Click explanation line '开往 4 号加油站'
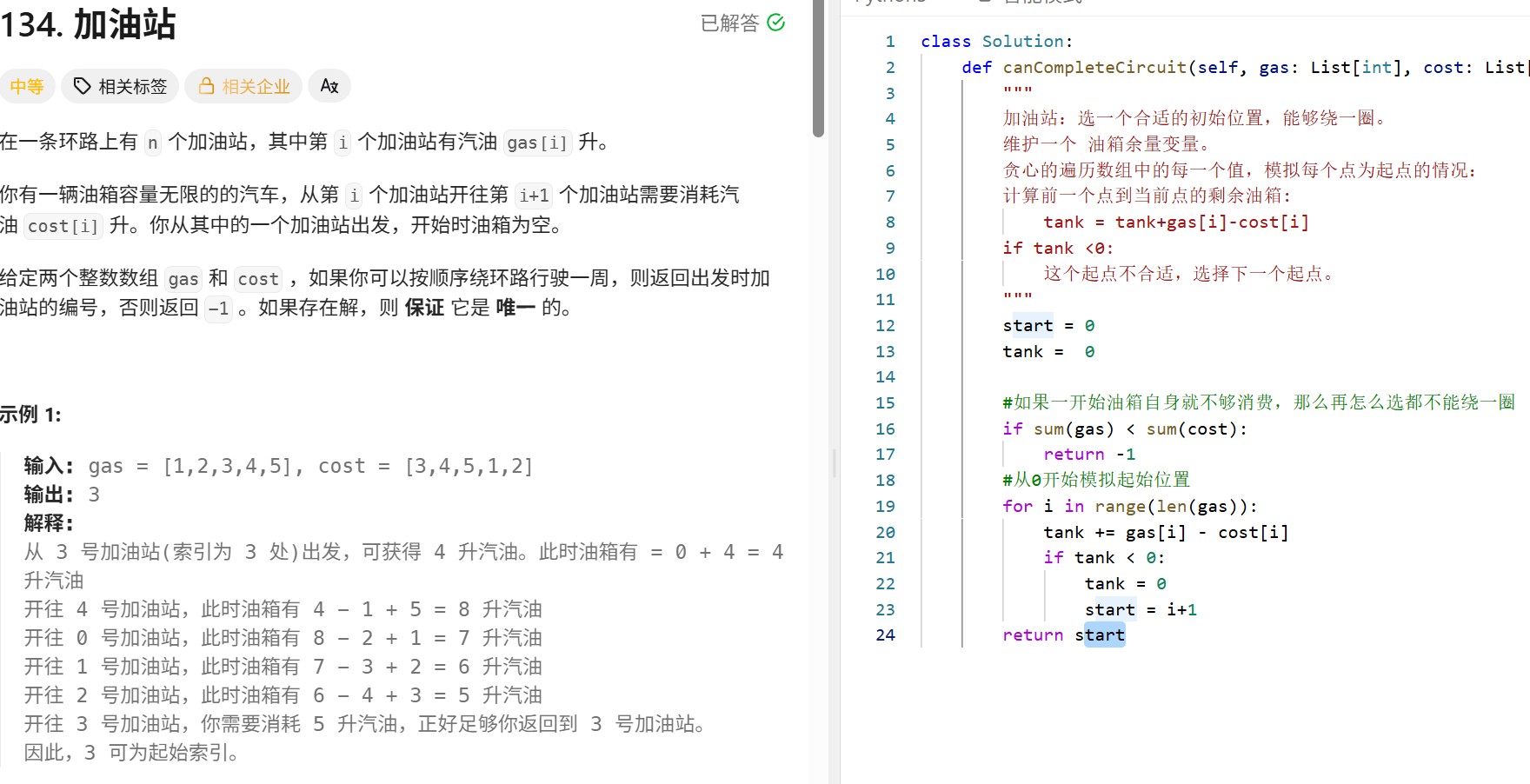1530x784 pixels. point(283,610)
